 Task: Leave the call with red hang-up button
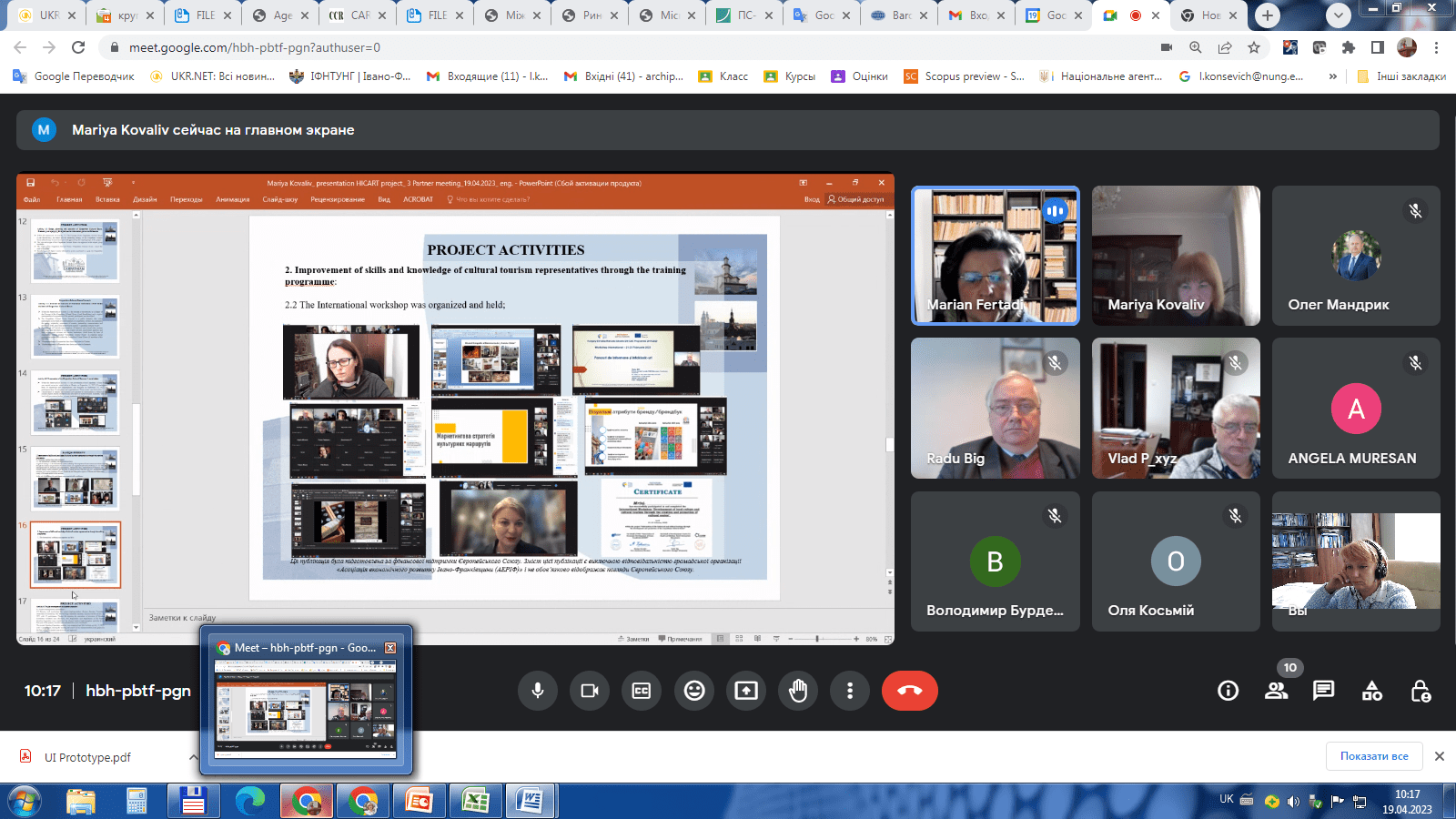pyautogui.click(x=909, y=691)
